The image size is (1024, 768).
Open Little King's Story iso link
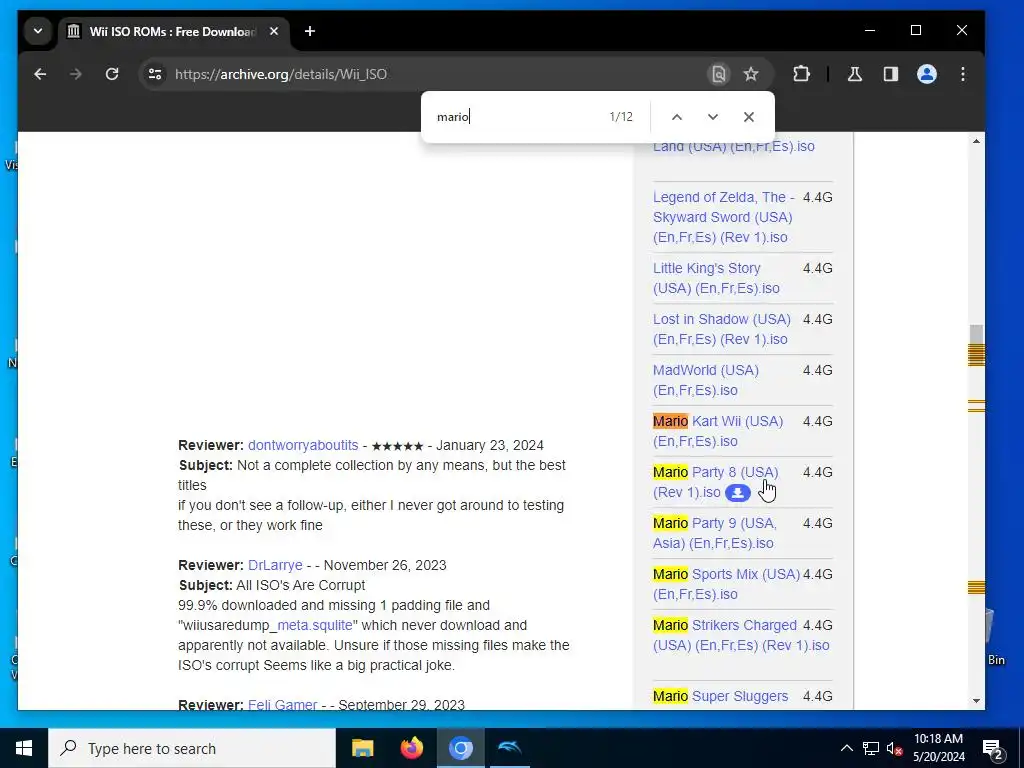(716, 278)
